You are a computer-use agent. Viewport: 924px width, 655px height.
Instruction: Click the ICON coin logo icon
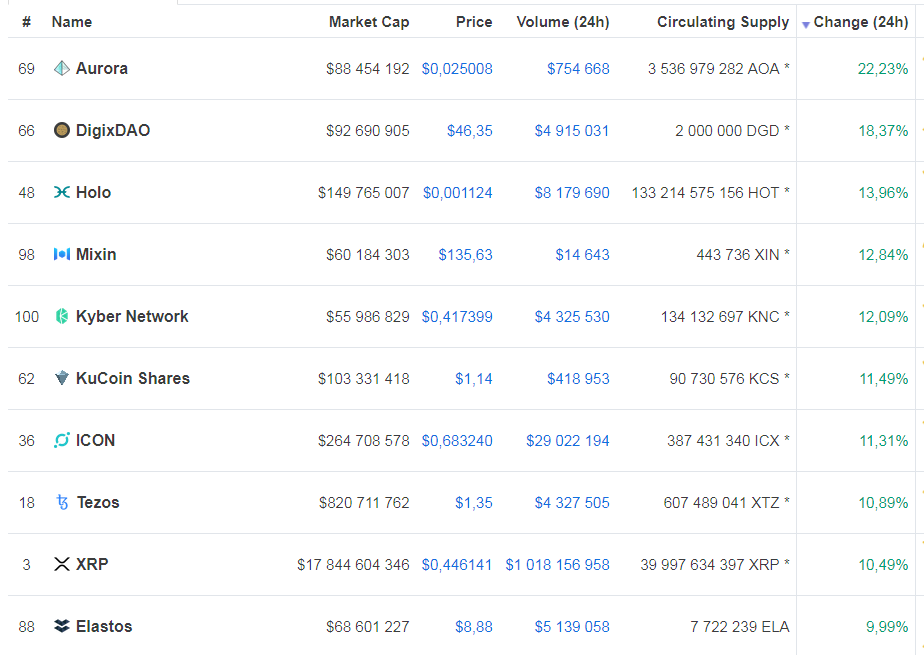(62, 440)
